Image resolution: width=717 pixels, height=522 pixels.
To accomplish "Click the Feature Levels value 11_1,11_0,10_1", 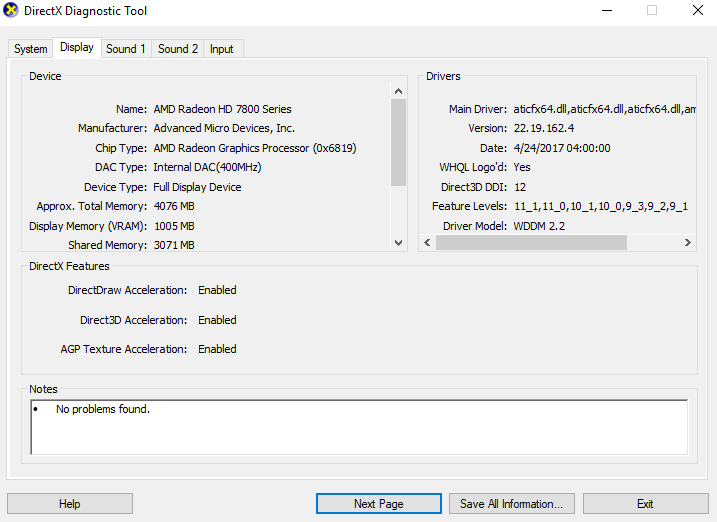I will click(x=601, y=206).
